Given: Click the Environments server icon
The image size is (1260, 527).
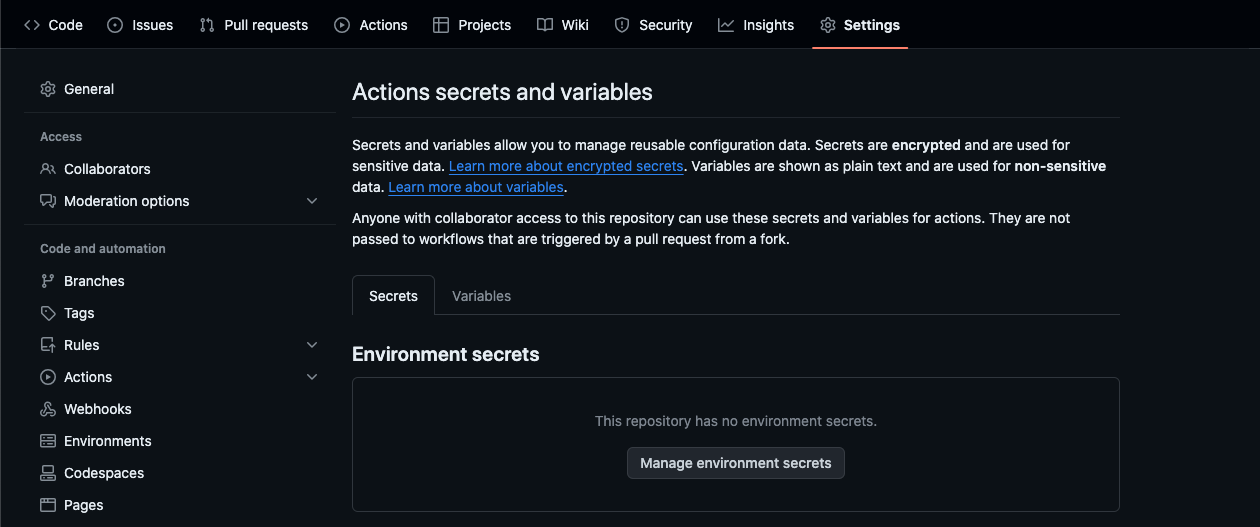Looking at the screenshot, I should (x=48, y=441).
